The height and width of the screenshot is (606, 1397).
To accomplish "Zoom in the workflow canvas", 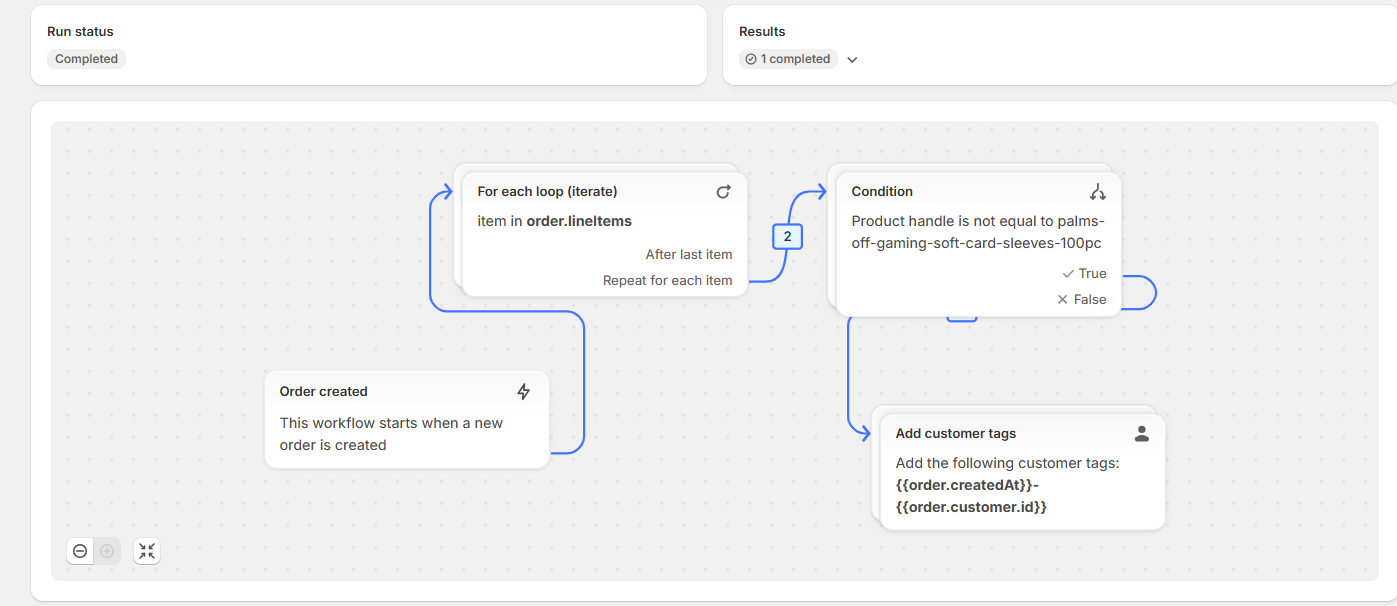I will pyautogui.click(x=107, y=551).
